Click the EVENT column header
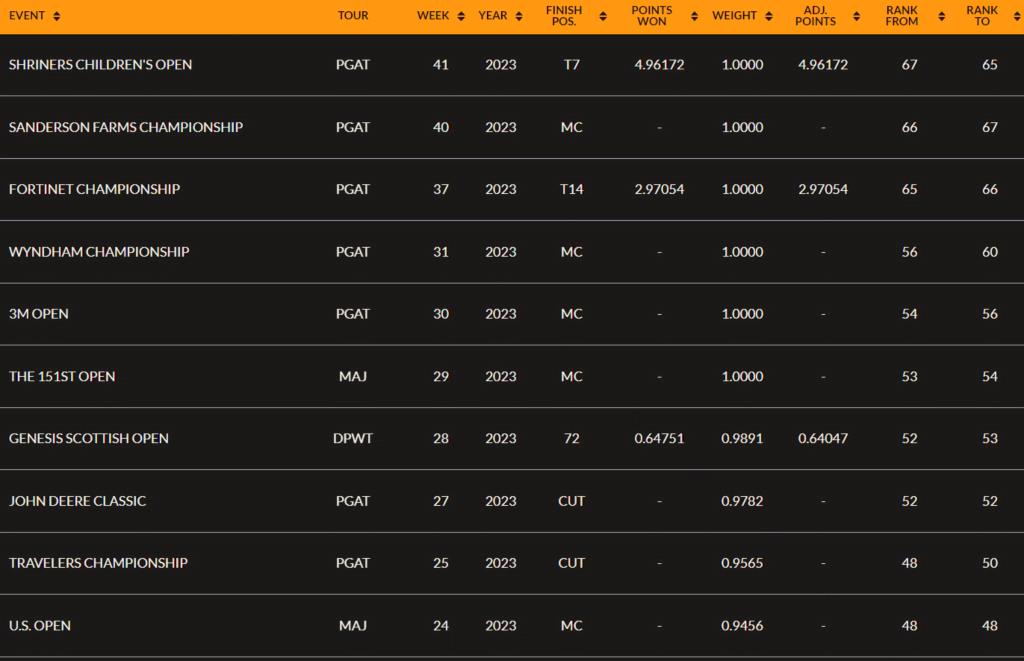 tap(27, 16)
